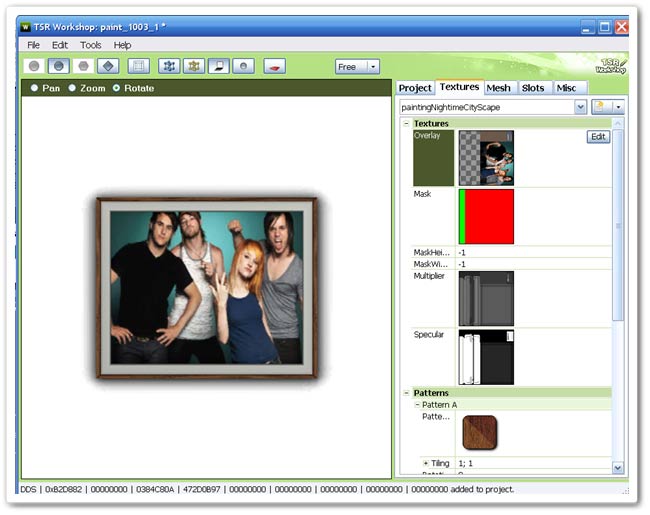The height and width of the screenshot is (515, 650).
Task: Click the first sphere icon in toolbar
Action: (35, 66)
